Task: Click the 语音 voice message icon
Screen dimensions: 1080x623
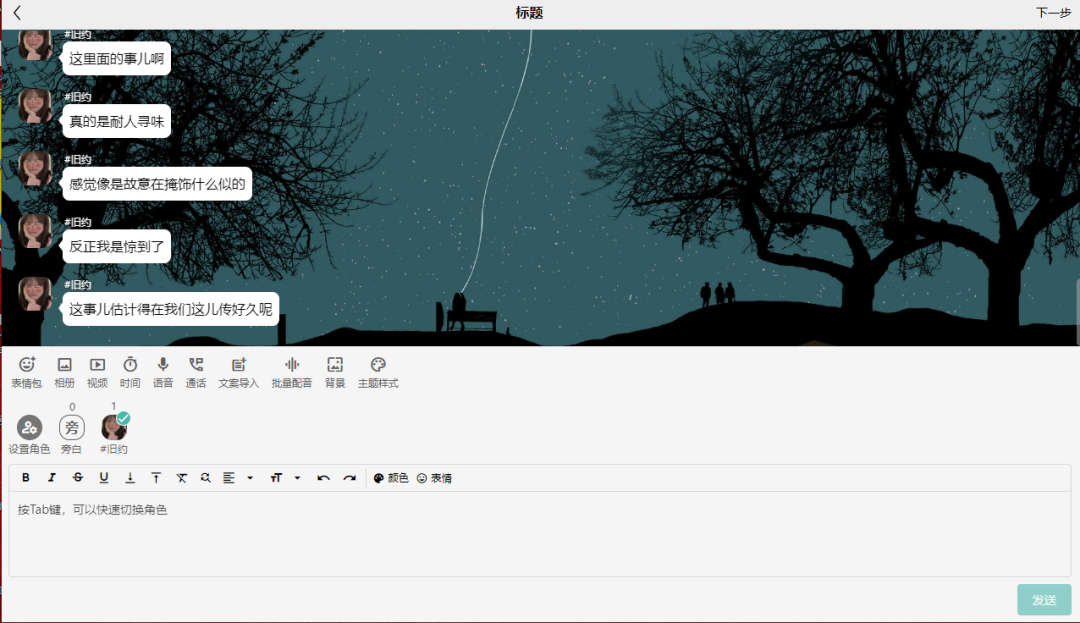Action: (x=163, y=371)
